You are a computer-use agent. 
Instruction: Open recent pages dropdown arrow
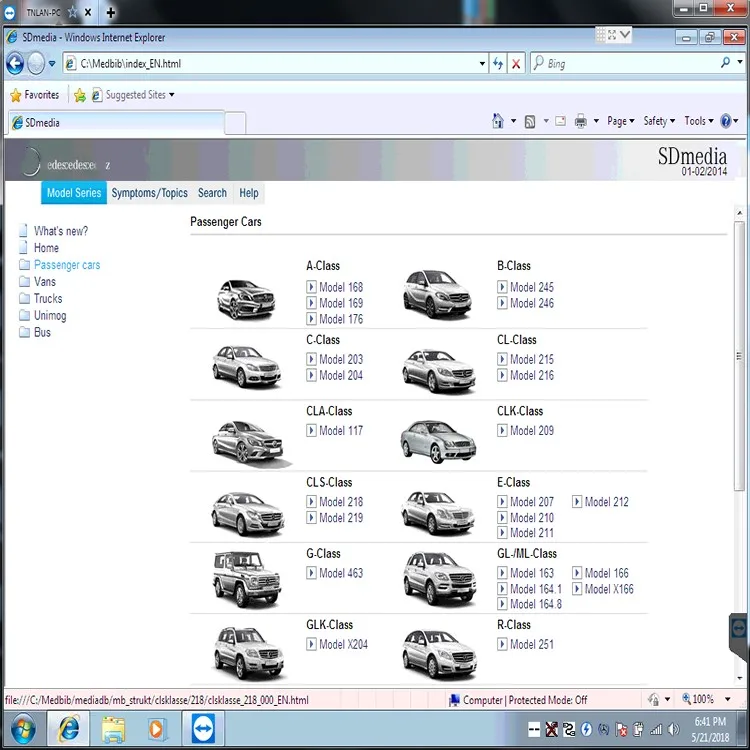pyautogui.click(x=52, y=63)
